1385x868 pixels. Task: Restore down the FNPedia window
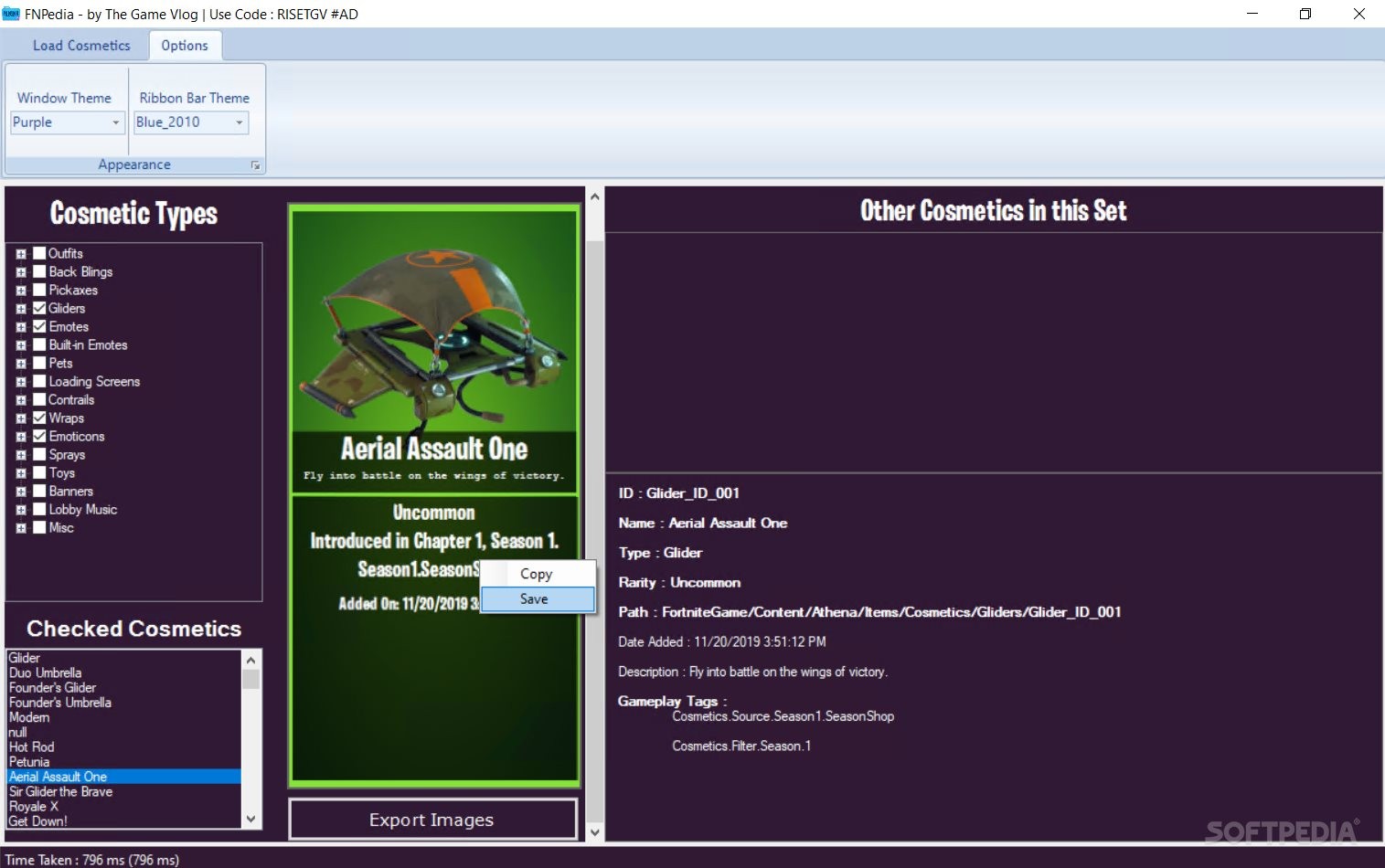1305,14
